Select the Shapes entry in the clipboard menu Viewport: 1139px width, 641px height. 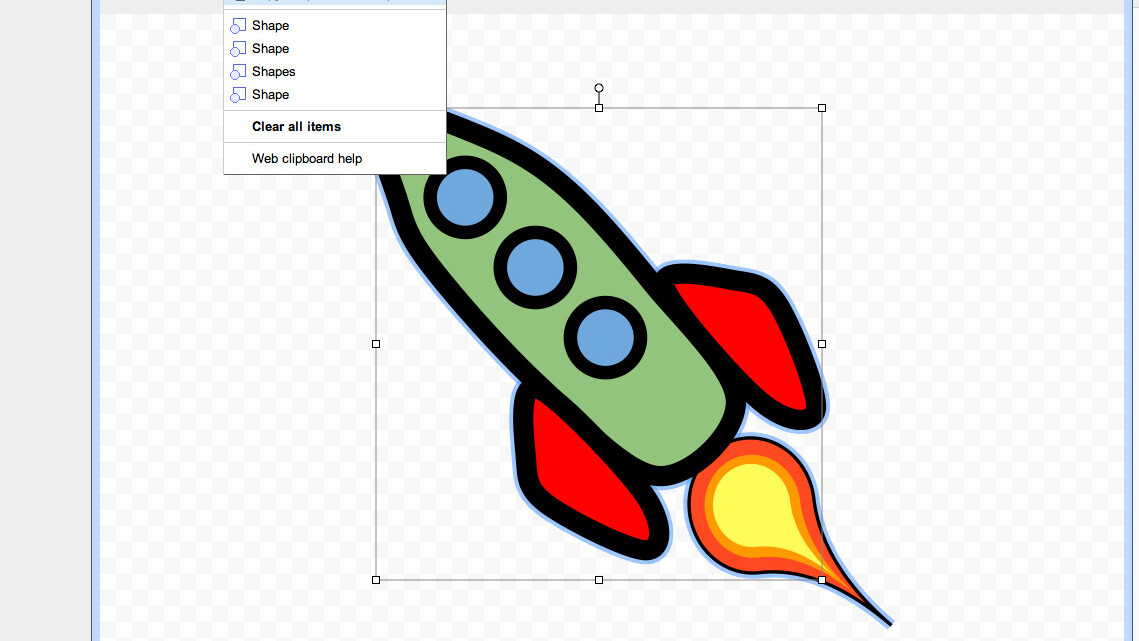pyautogui.click(x=273, y=71)
